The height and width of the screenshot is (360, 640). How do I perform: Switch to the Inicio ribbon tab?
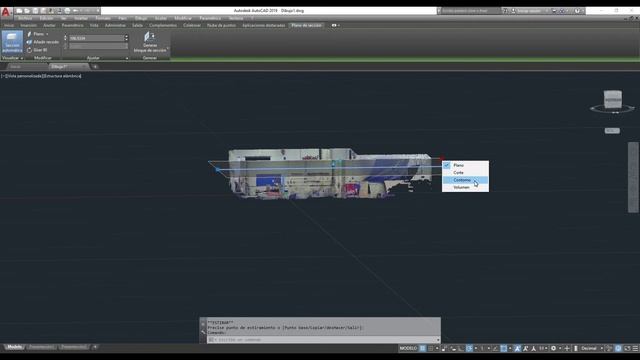pos(9,25)
